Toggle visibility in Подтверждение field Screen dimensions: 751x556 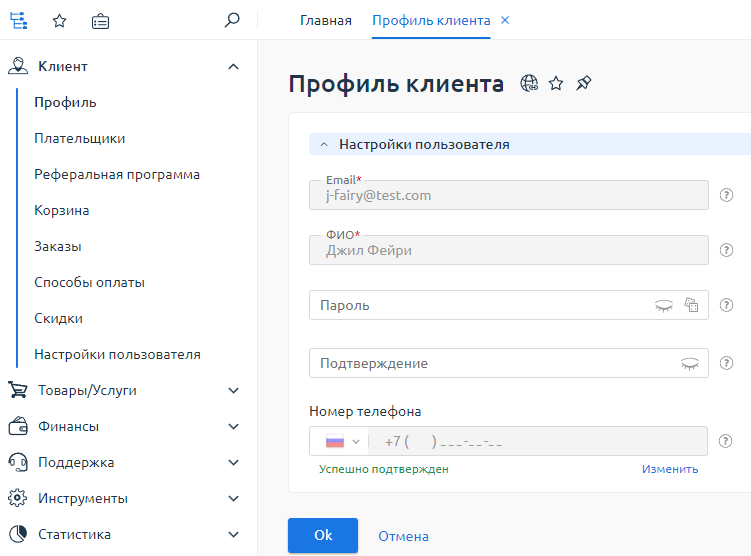click(x=689, y=364)
